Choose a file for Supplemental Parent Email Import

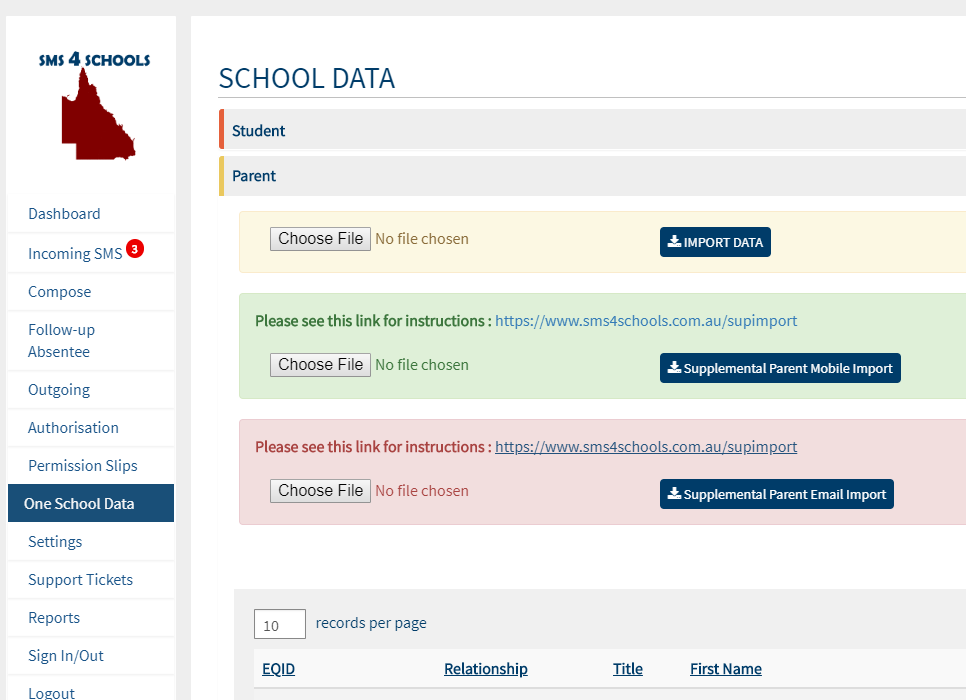coord(320,490)
